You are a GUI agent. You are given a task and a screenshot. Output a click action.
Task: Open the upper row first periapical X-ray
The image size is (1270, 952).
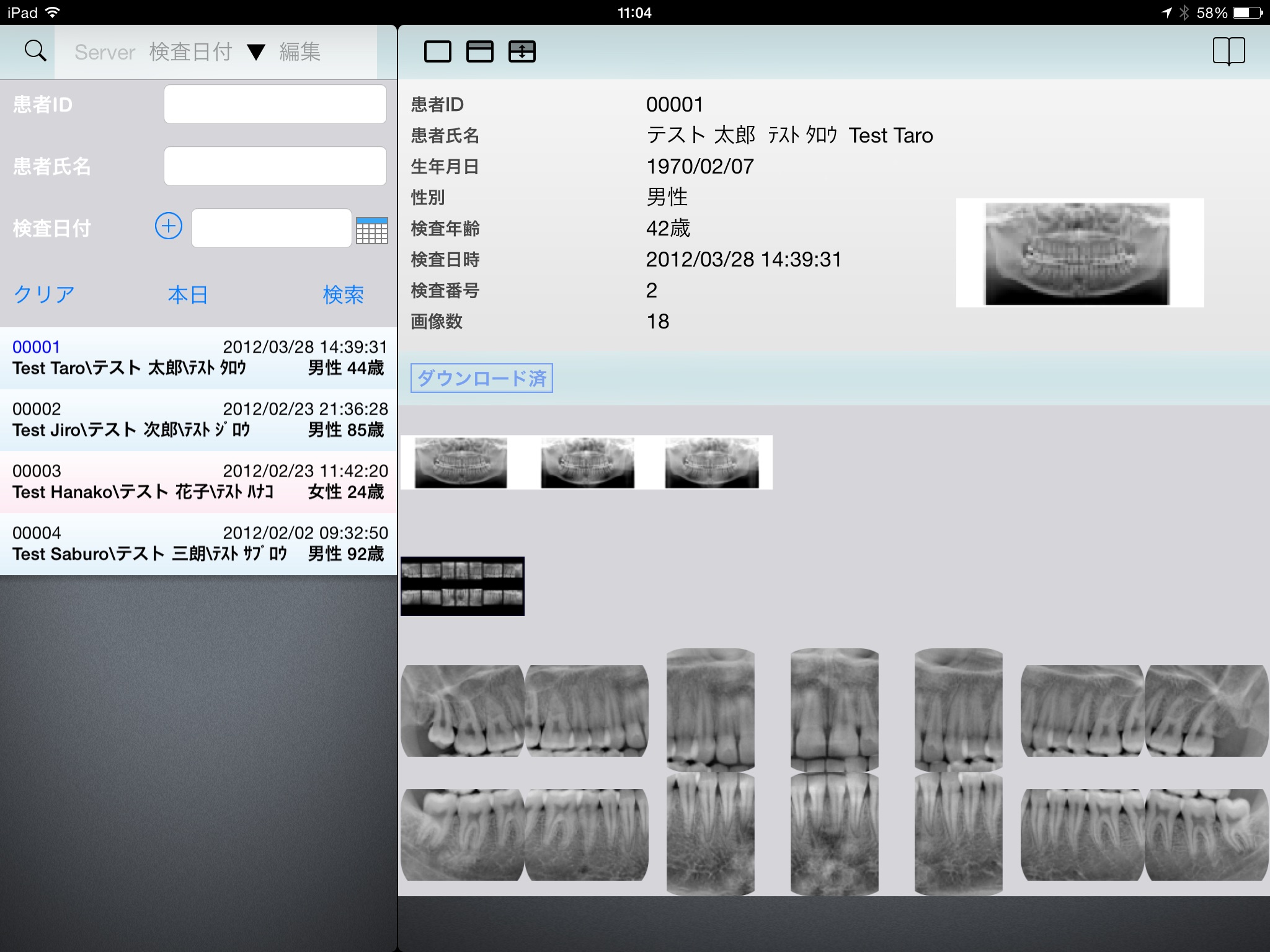463,711
